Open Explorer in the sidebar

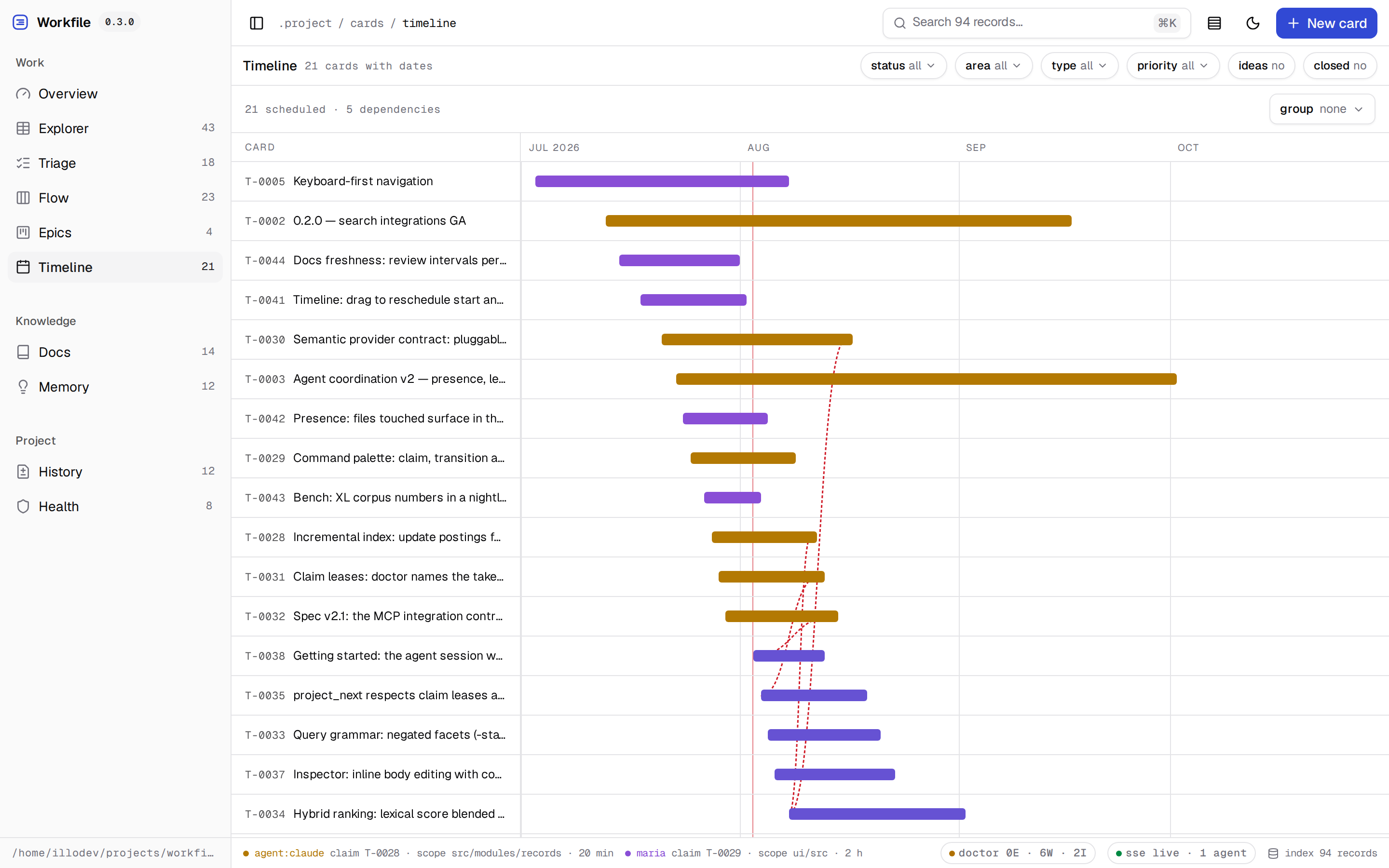(x=115, y=129)
